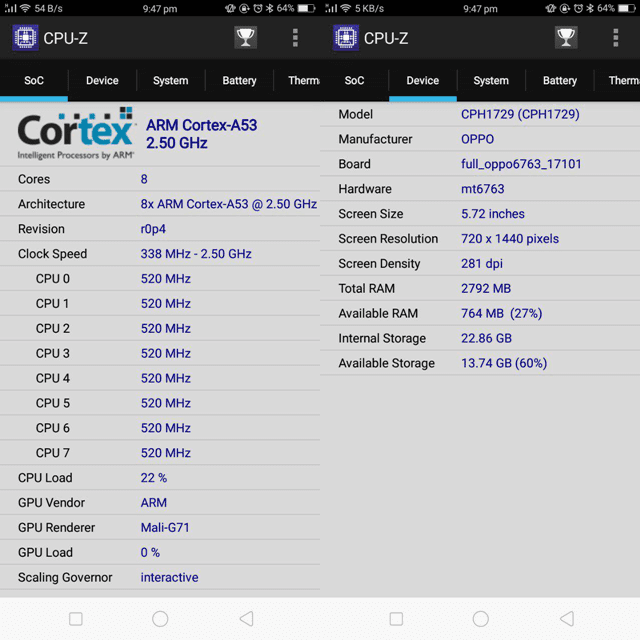Viewport: 640px width, 640px height.
Task: Switch to Device tab in left screen
Action: click(x=102, y=80)
